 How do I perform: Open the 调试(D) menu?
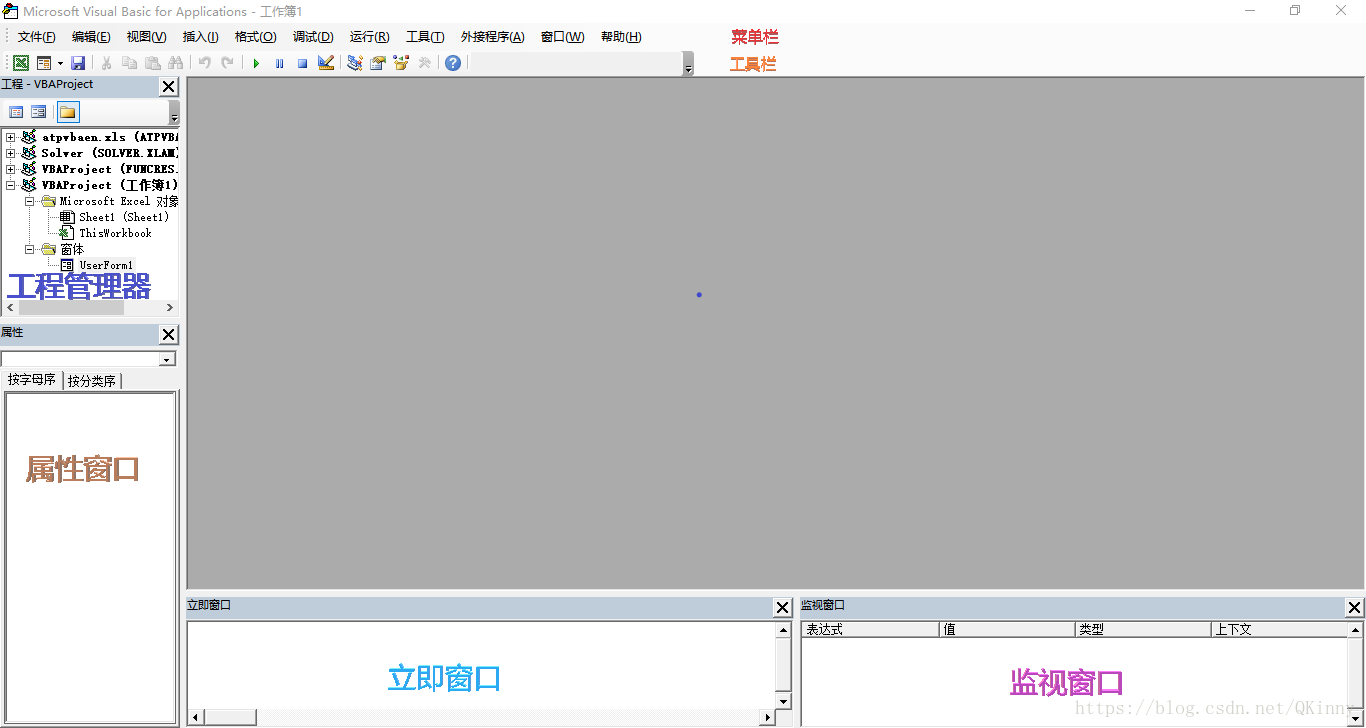[x=313, y=37]
